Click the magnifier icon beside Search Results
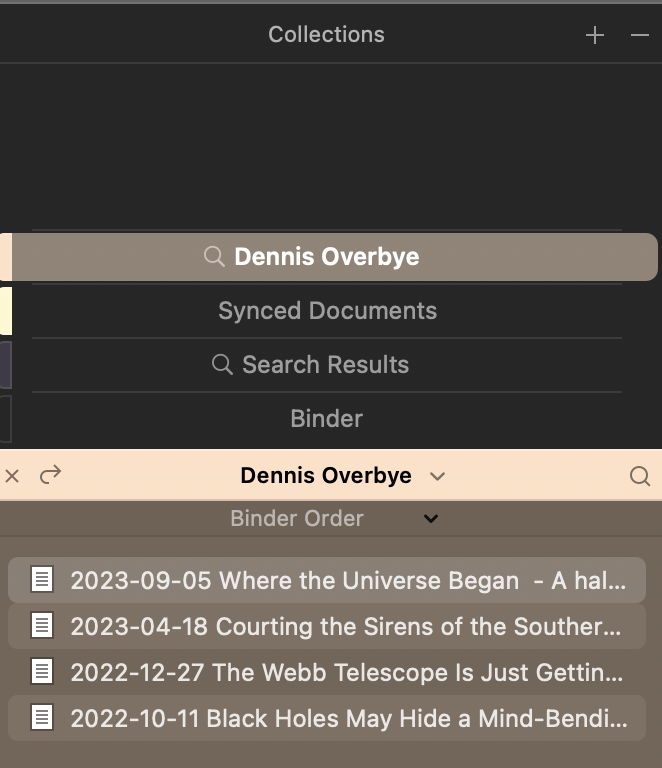 point(222,364)
